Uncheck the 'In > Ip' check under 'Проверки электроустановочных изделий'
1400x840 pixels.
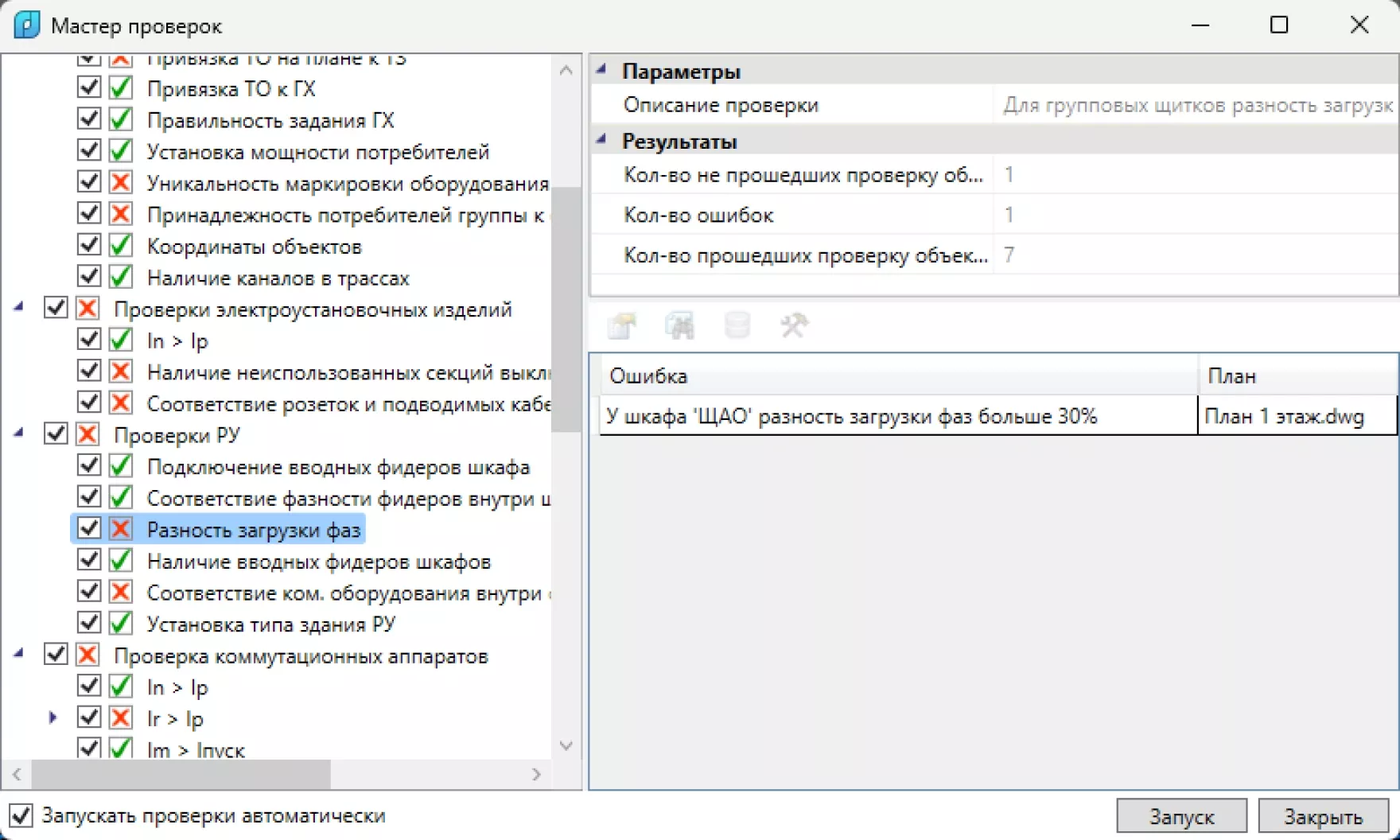(88, 340)
